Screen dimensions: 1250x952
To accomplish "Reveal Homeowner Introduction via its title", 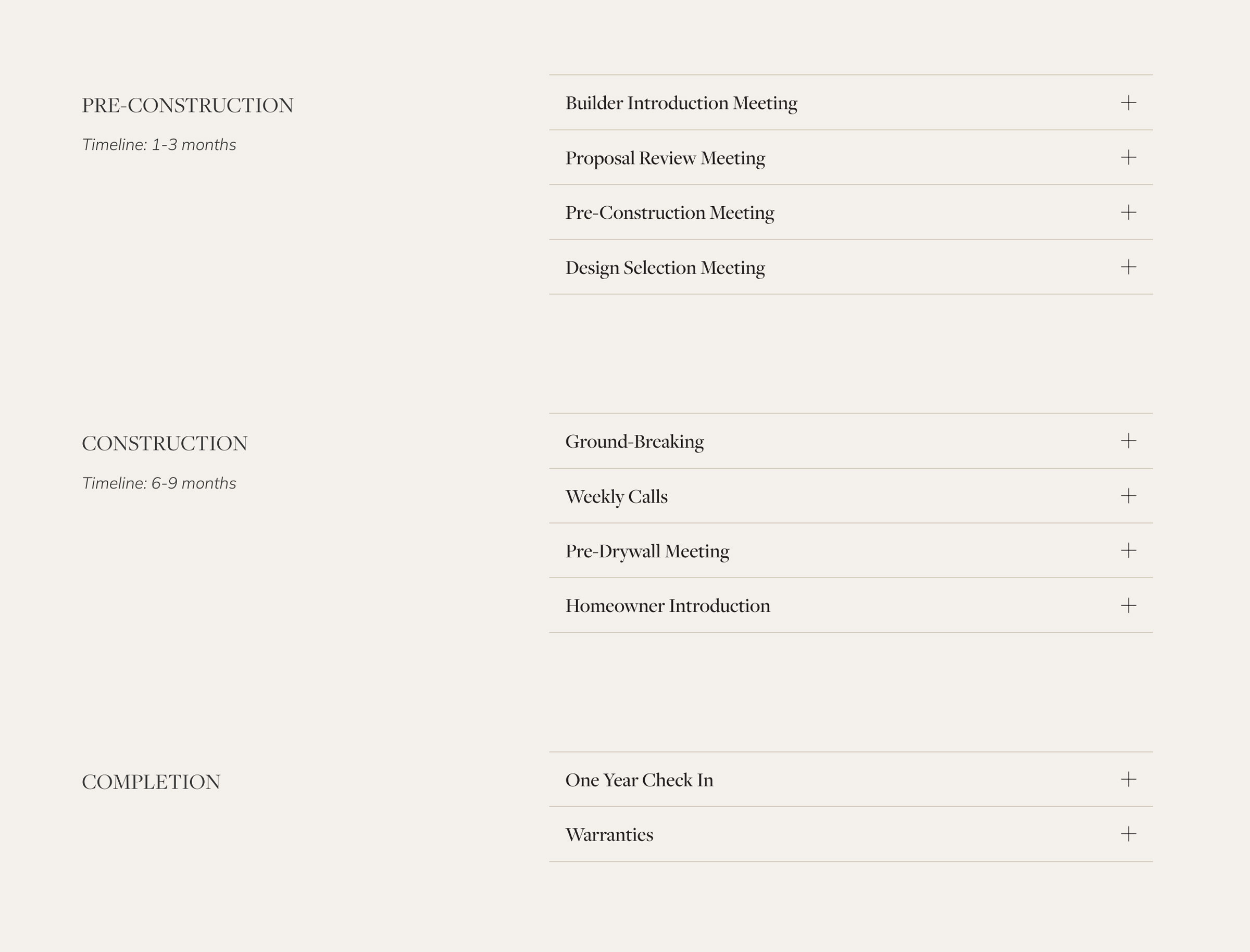I will click(x=668, y=606).
